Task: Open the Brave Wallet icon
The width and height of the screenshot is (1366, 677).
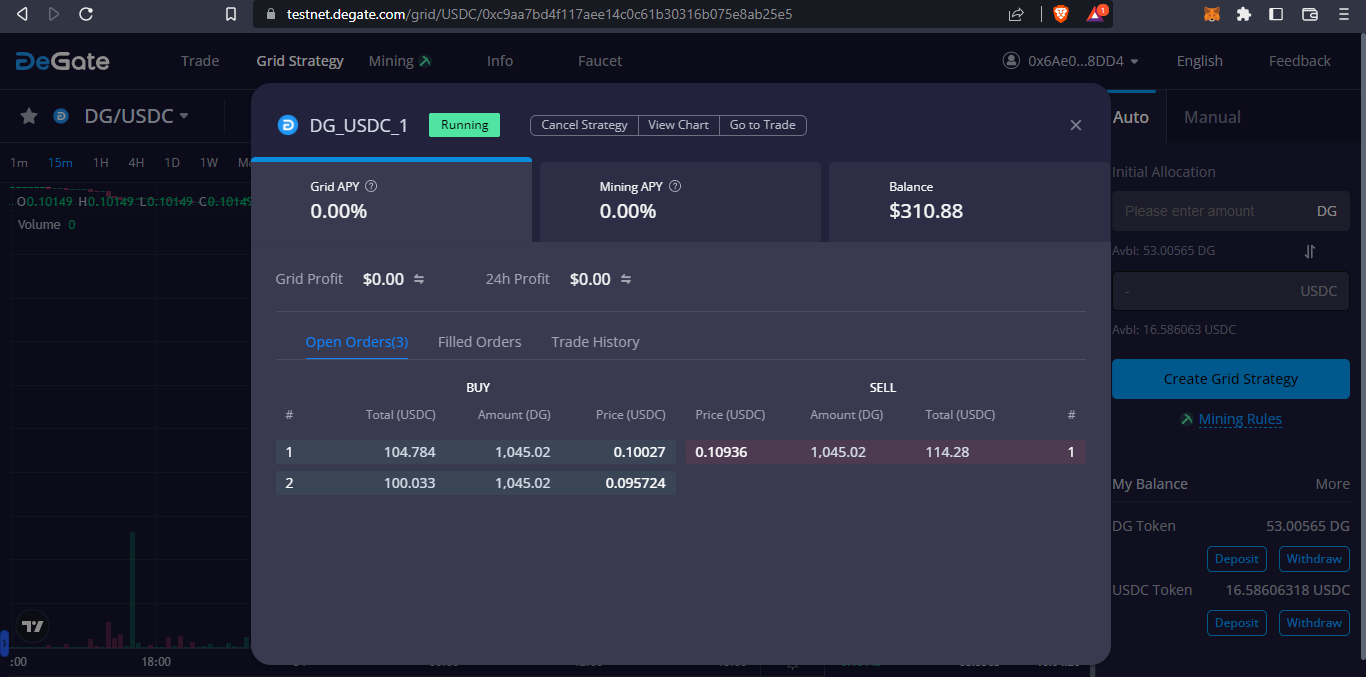Action: click(1310, 14)
